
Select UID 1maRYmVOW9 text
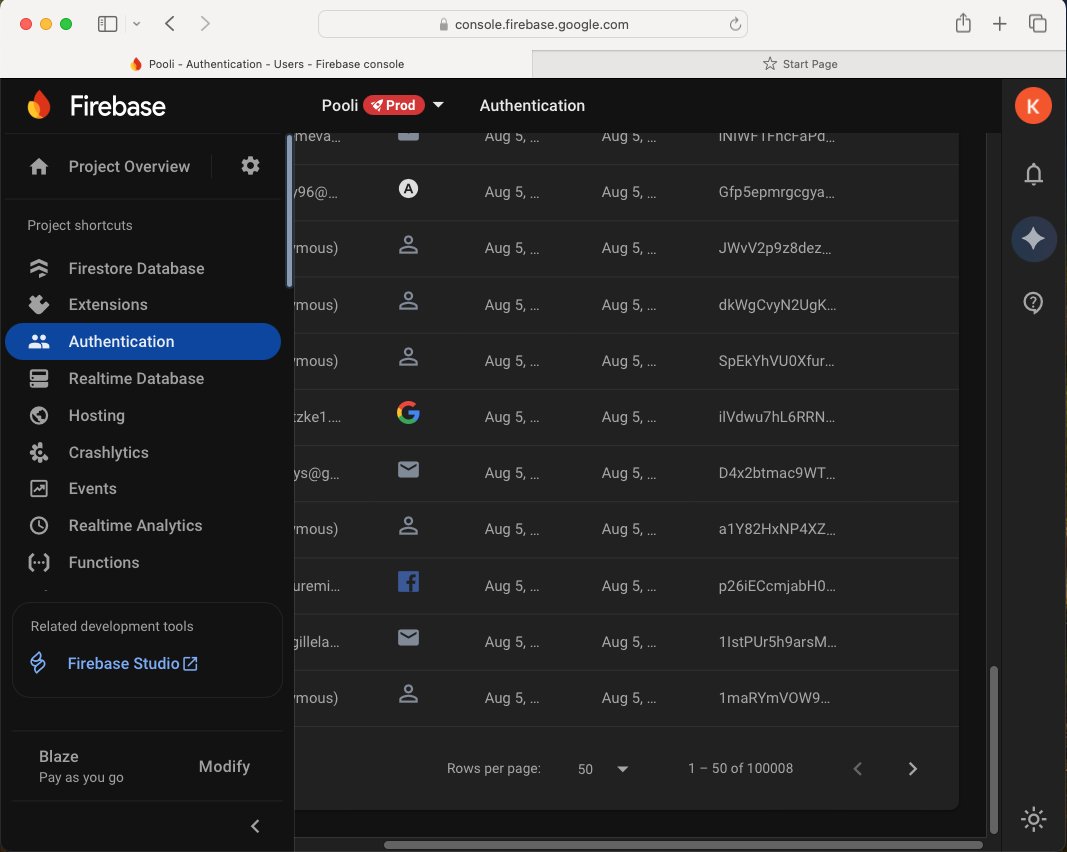[x=774, y=698]
